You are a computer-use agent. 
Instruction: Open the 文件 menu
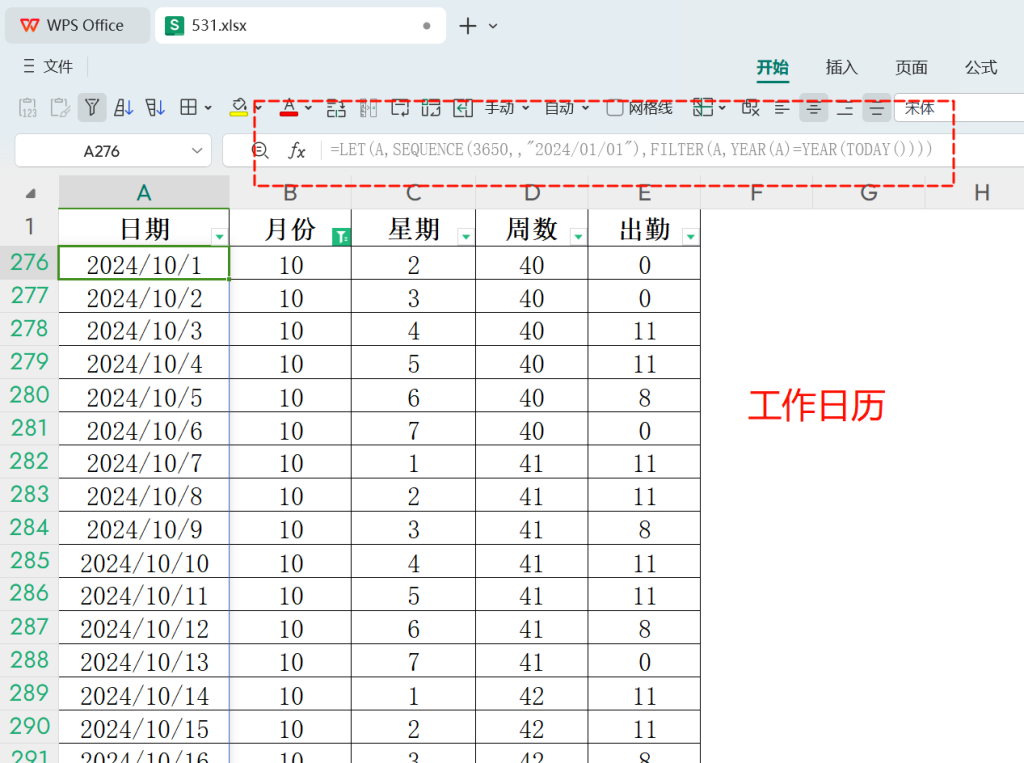[x=58, y=66]
